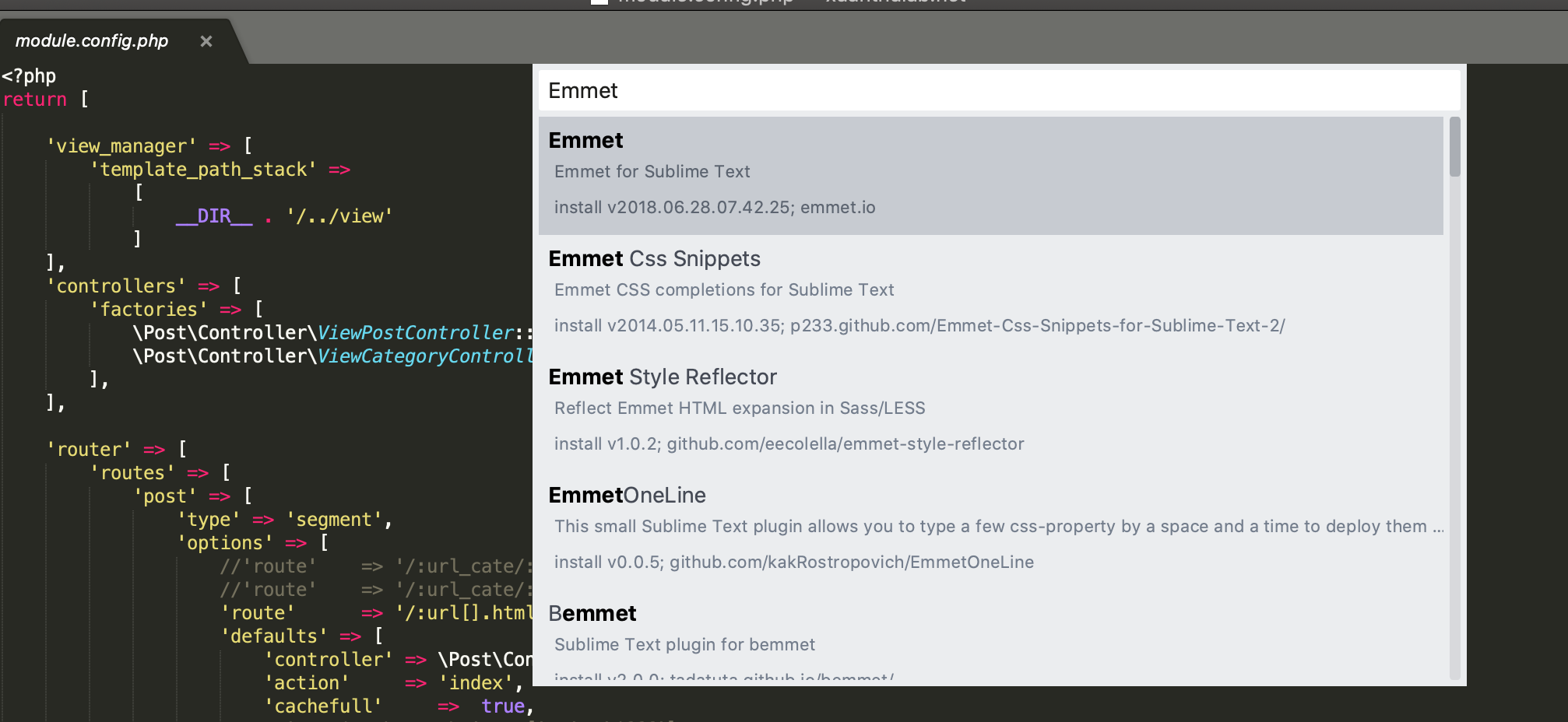Viewport: 1568px width, 722px height.
Task: Click the EmmetOneLine plugin description text
Action: pos(999,527)
